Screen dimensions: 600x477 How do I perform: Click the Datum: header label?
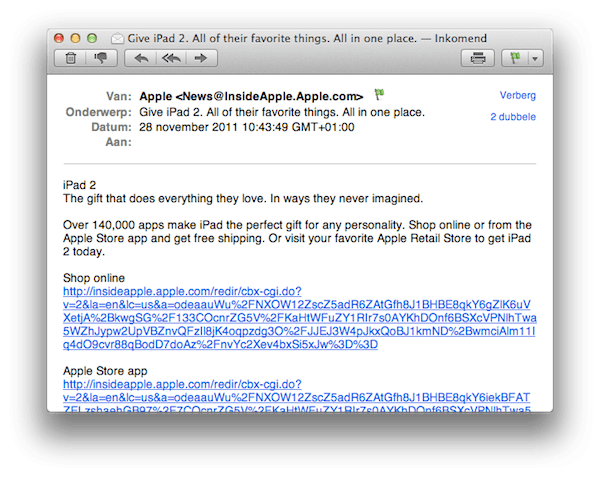[x=111, y=127]
